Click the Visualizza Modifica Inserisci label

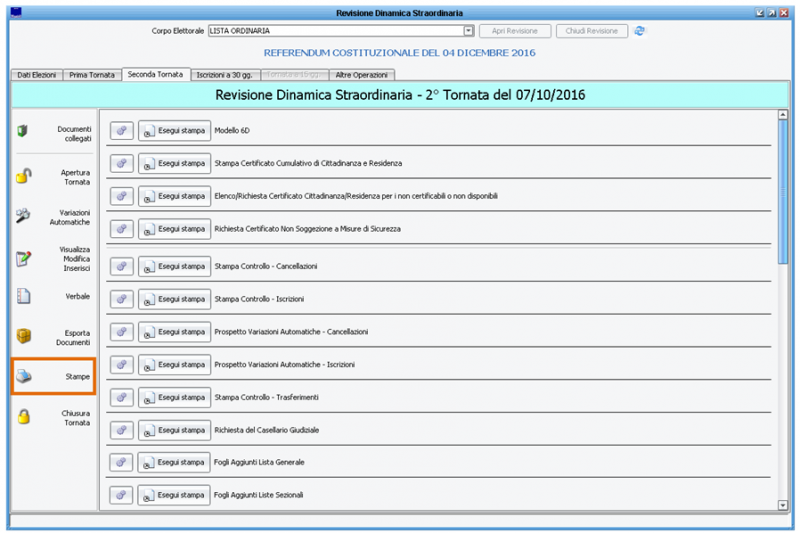coord(75,259)
